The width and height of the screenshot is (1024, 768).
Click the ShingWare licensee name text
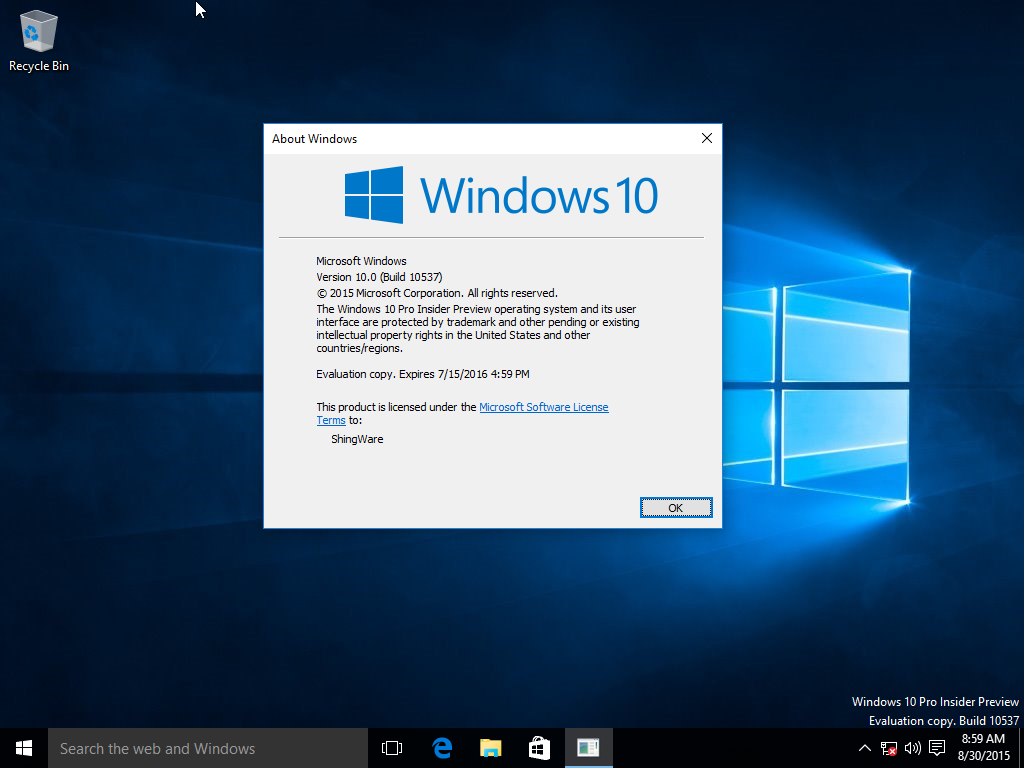pos(357,439)
